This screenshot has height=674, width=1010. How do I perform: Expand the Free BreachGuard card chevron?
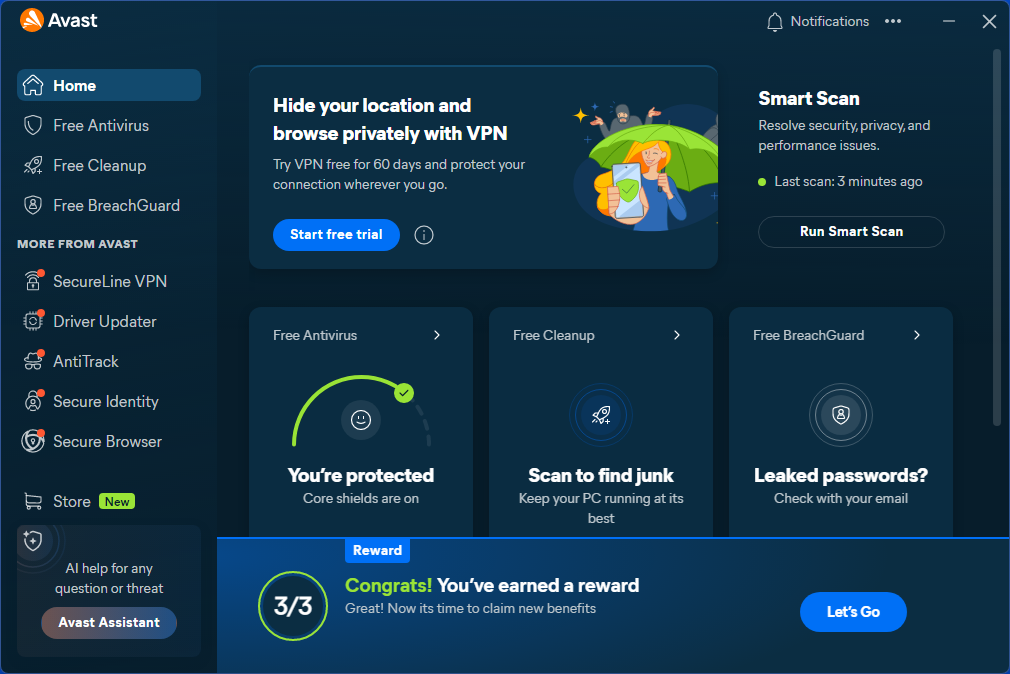(x=917, y=335)
